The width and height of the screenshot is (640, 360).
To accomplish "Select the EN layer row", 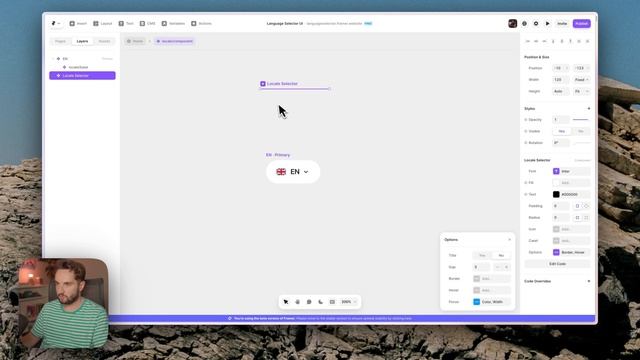I will pos(82,59).
